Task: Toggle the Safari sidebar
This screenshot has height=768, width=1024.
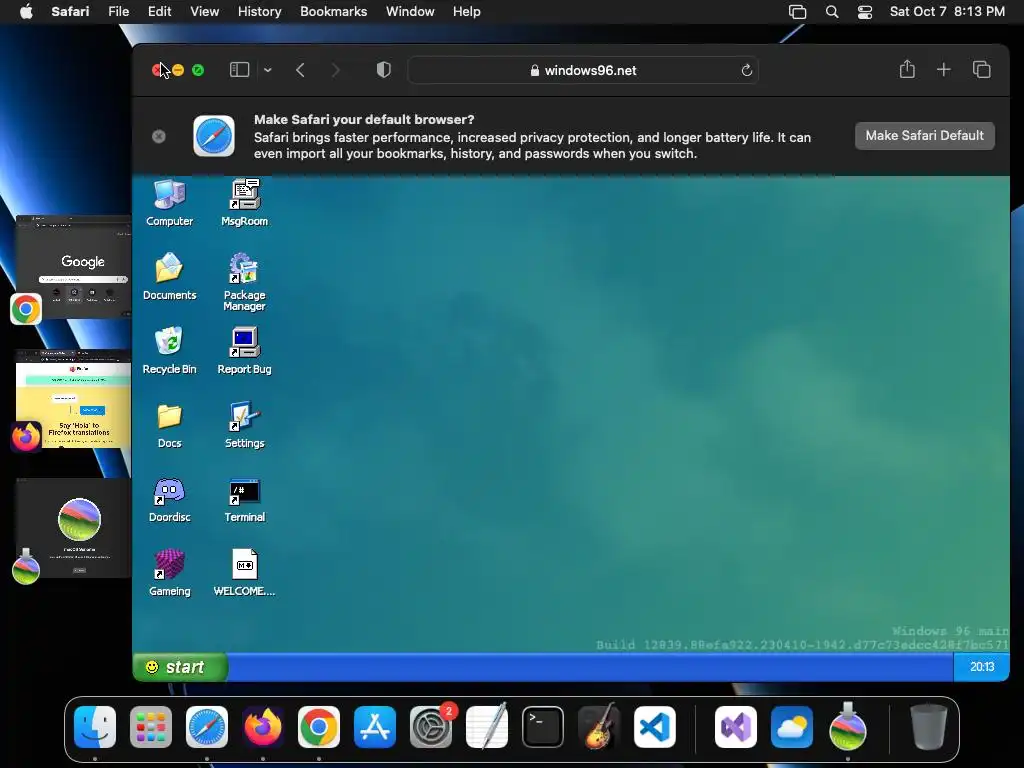Action: click(240, 70)
